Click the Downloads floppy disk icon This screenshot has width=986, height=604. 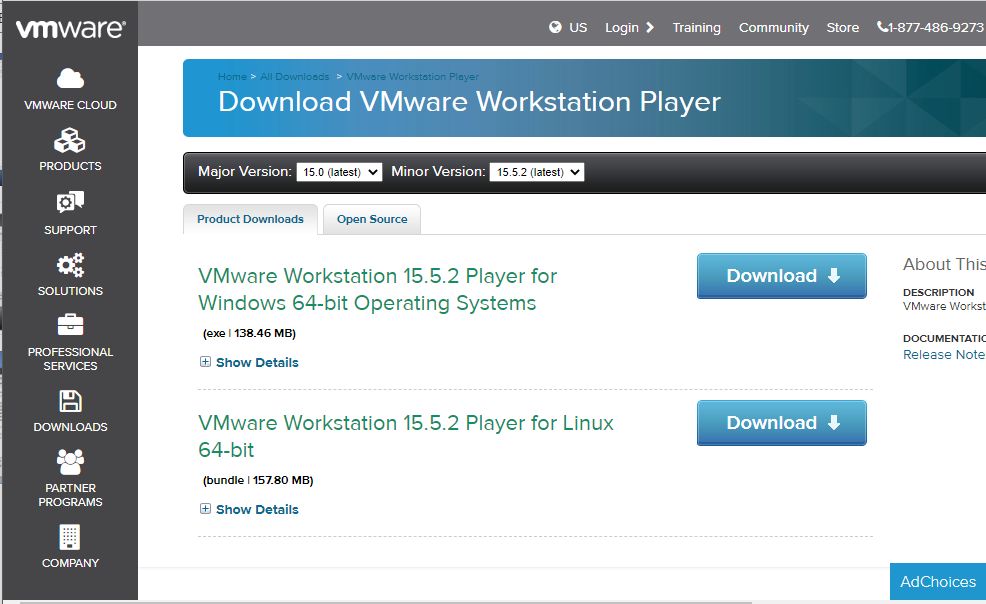coord(70,401)
